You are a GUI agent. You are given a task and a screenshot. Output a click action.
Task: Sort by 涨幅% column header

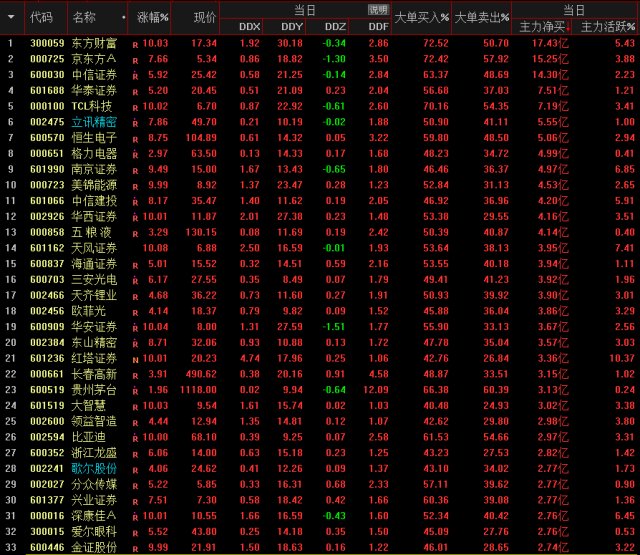(152, 17)
